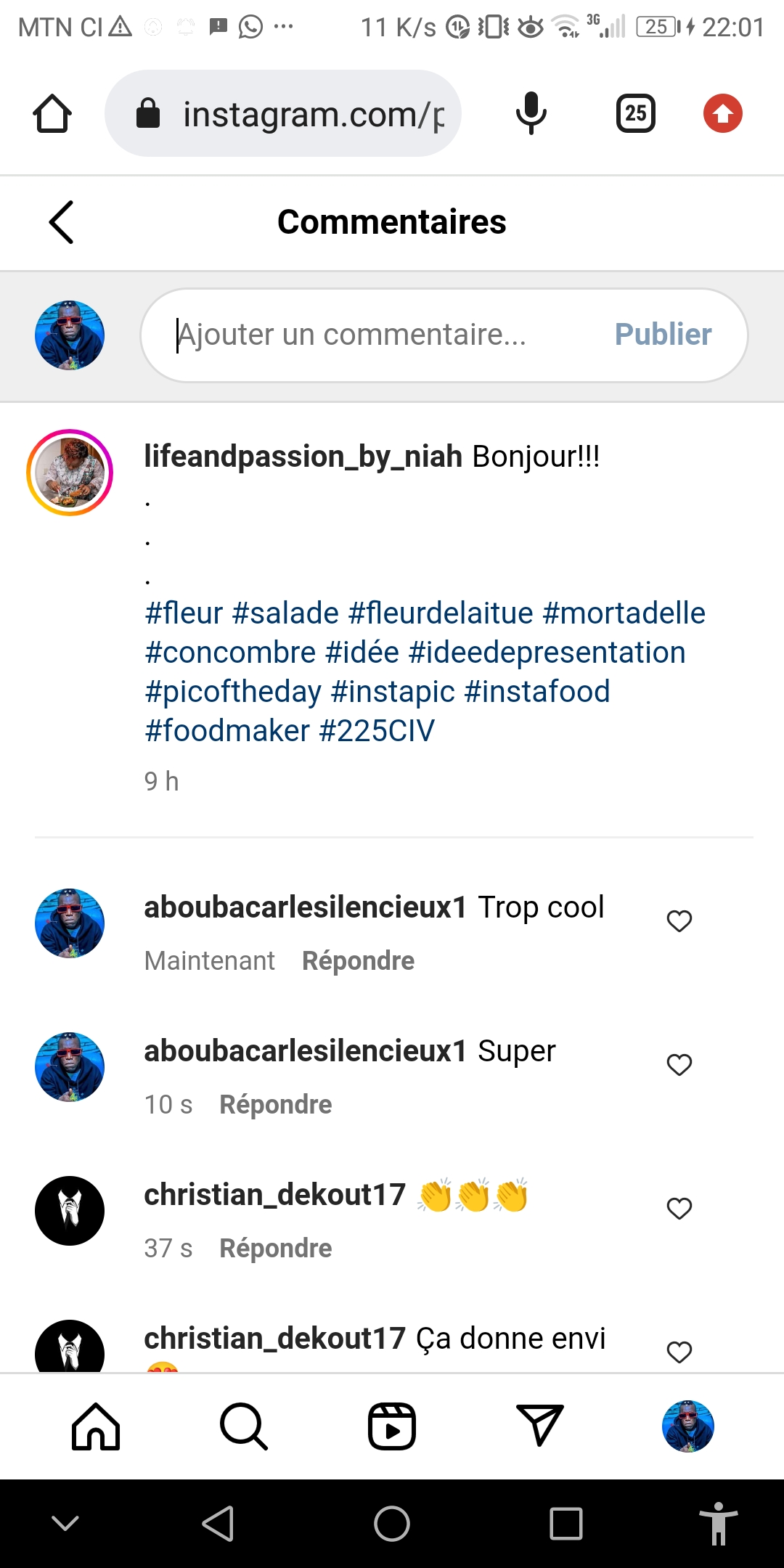This screenshot has width=784, height=1568.
Task: Focus the "Ajouter un commentaire" field
Action: tap(377, 335)
